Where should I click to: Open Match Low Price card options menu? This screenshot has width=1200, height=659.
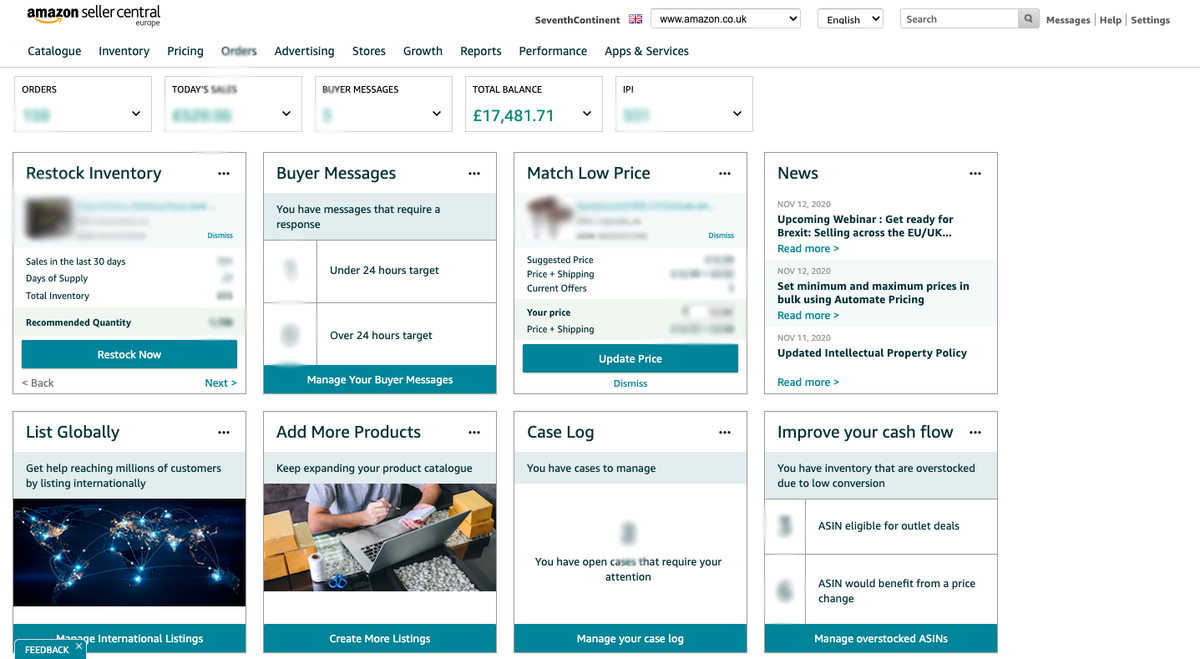tap(725, 173)
